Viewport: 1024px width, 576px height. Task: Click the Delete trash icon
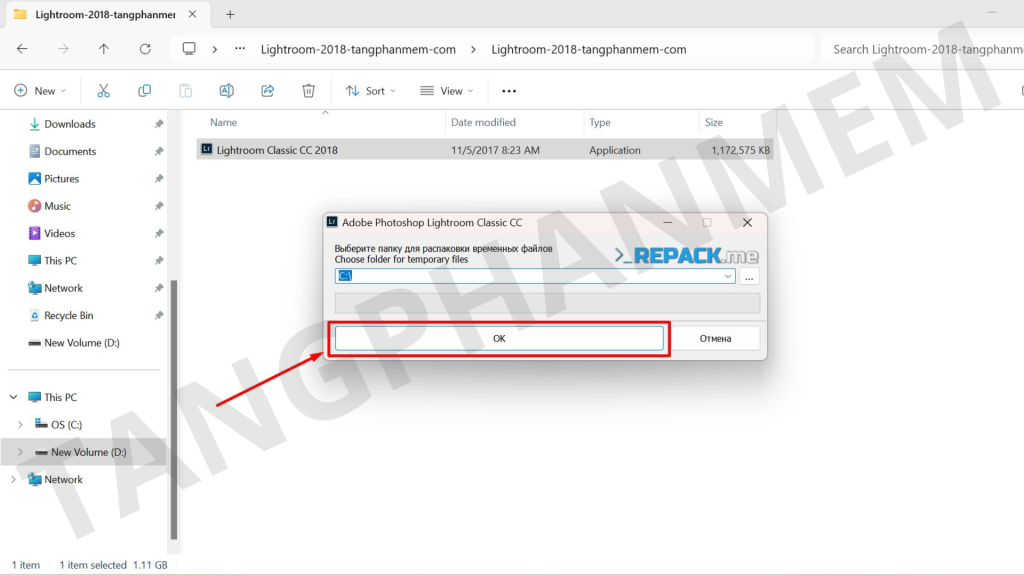pos(308,91)
